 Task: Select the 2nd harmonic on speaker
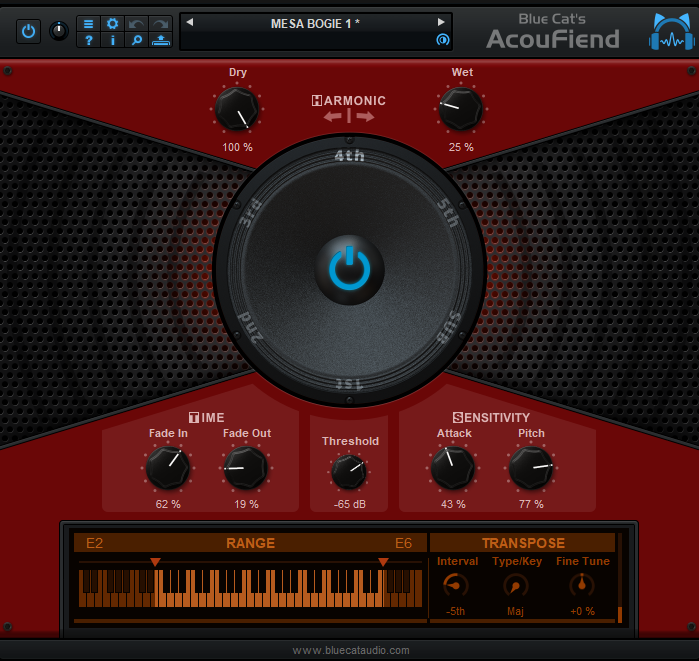(251, 328)
